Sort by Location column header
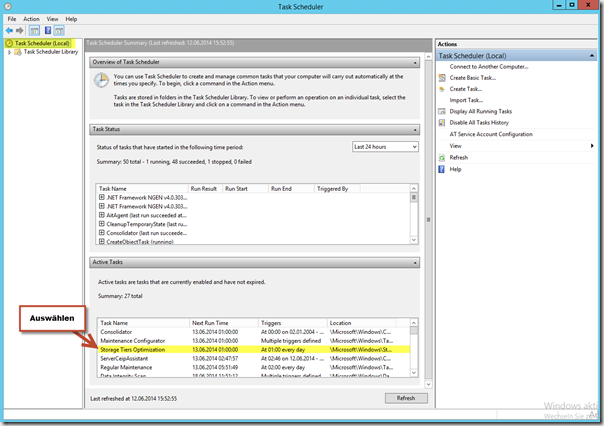This screenshot has width=604, height=426. pos(362,323)
